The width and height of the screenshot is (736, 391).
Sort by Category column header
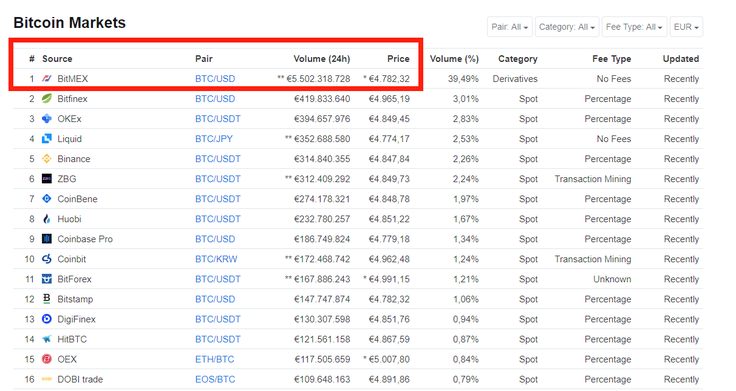518,59
